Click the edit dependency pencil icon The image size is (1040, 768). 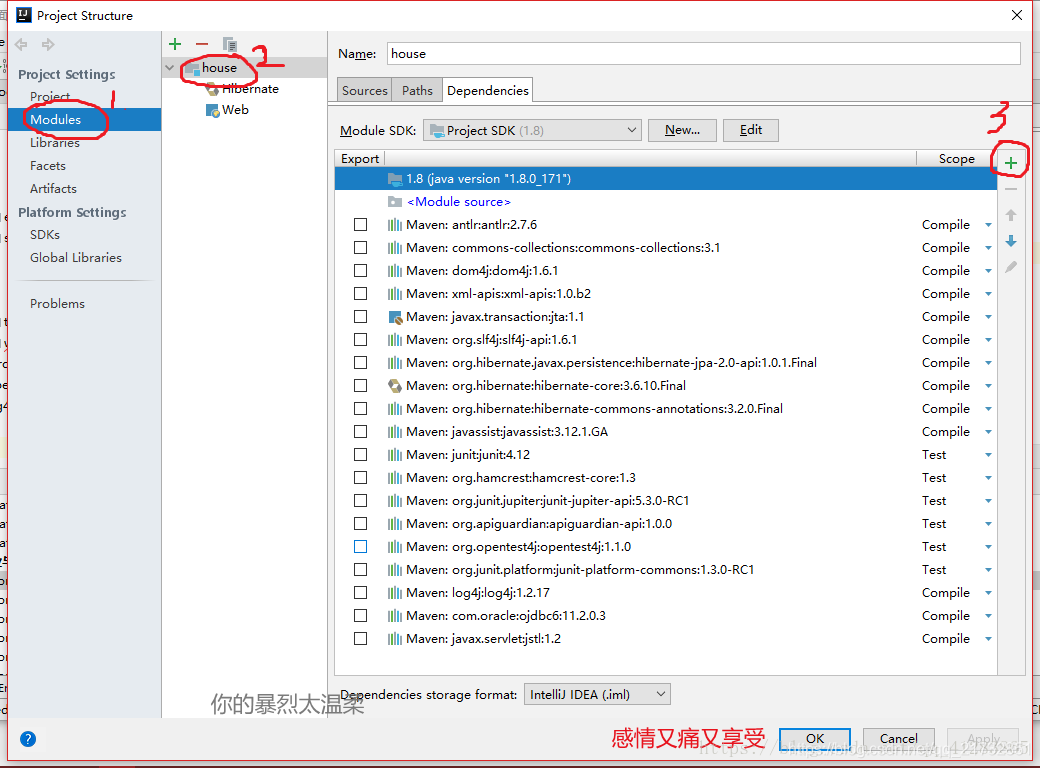1011,267
